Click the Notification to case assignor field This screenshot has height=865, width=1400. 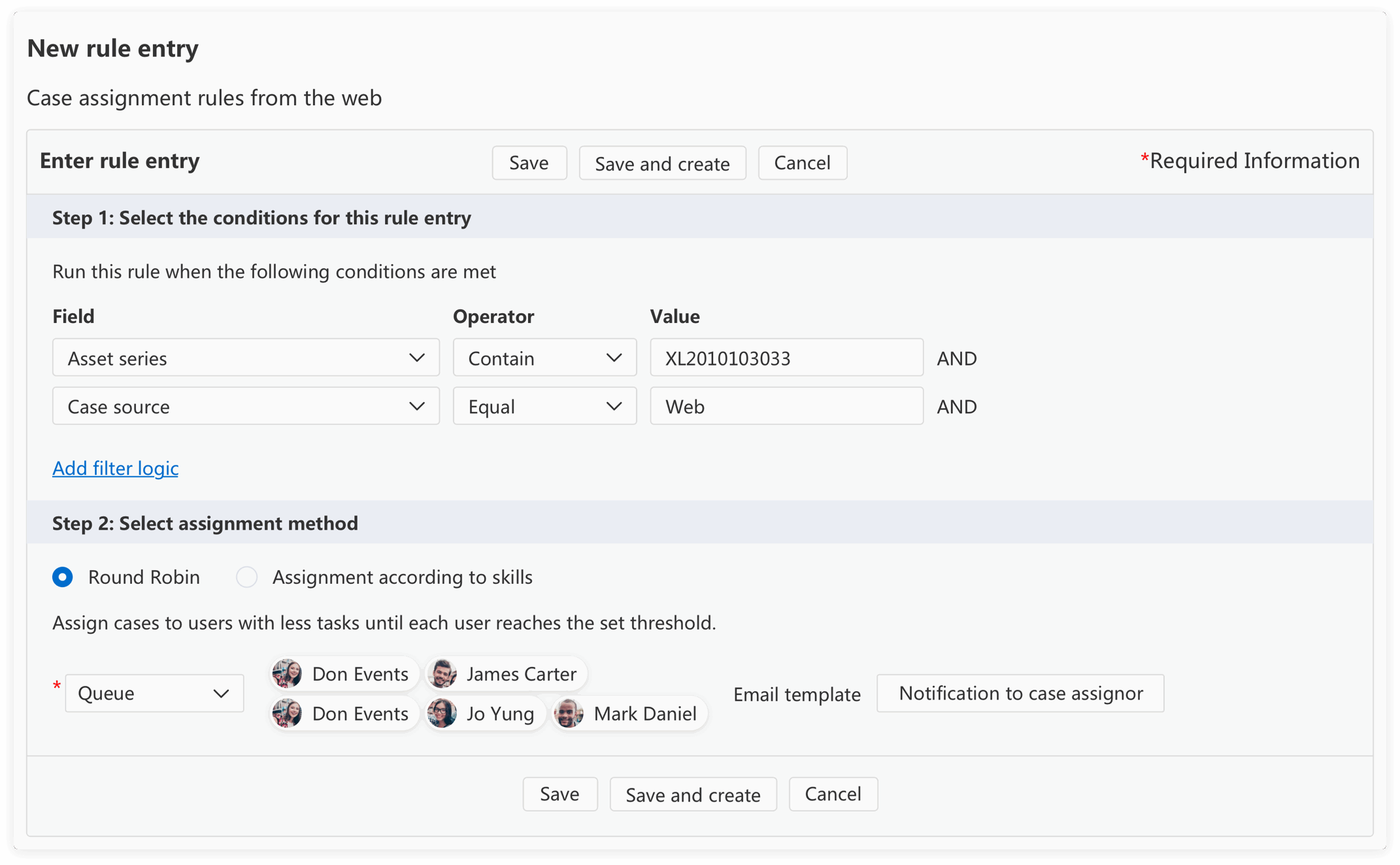tap(1020, 693)
